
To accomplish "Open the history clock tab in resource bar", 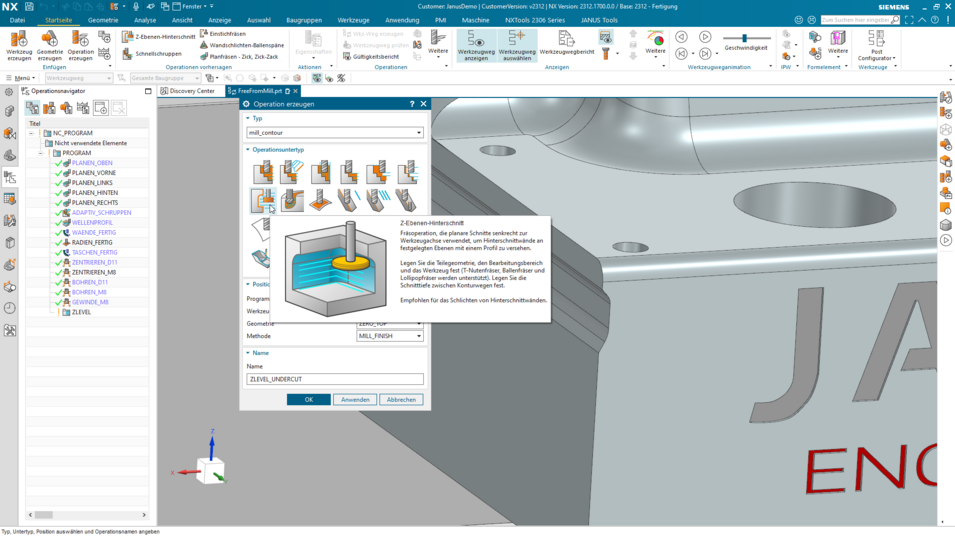I will tap(10, 308).
